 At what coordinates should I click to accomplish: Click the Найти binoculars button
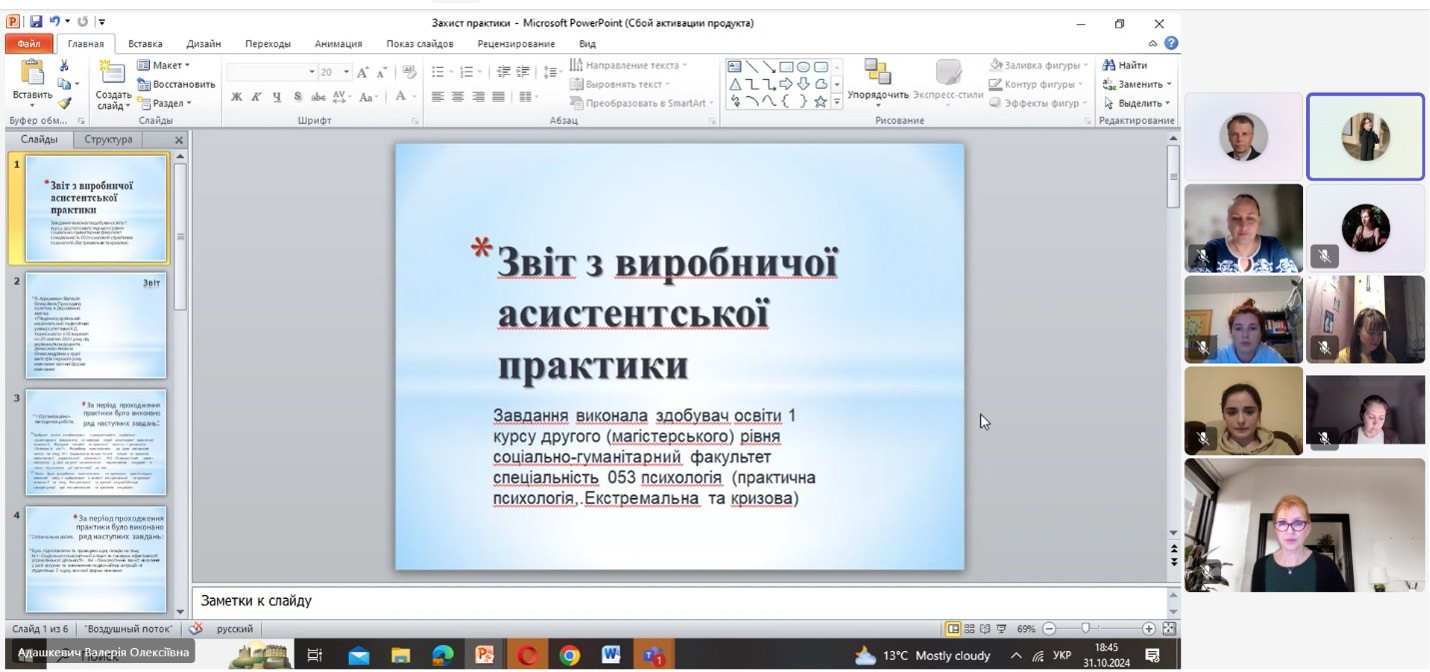pyautogui.click(x=1125, y=66)
